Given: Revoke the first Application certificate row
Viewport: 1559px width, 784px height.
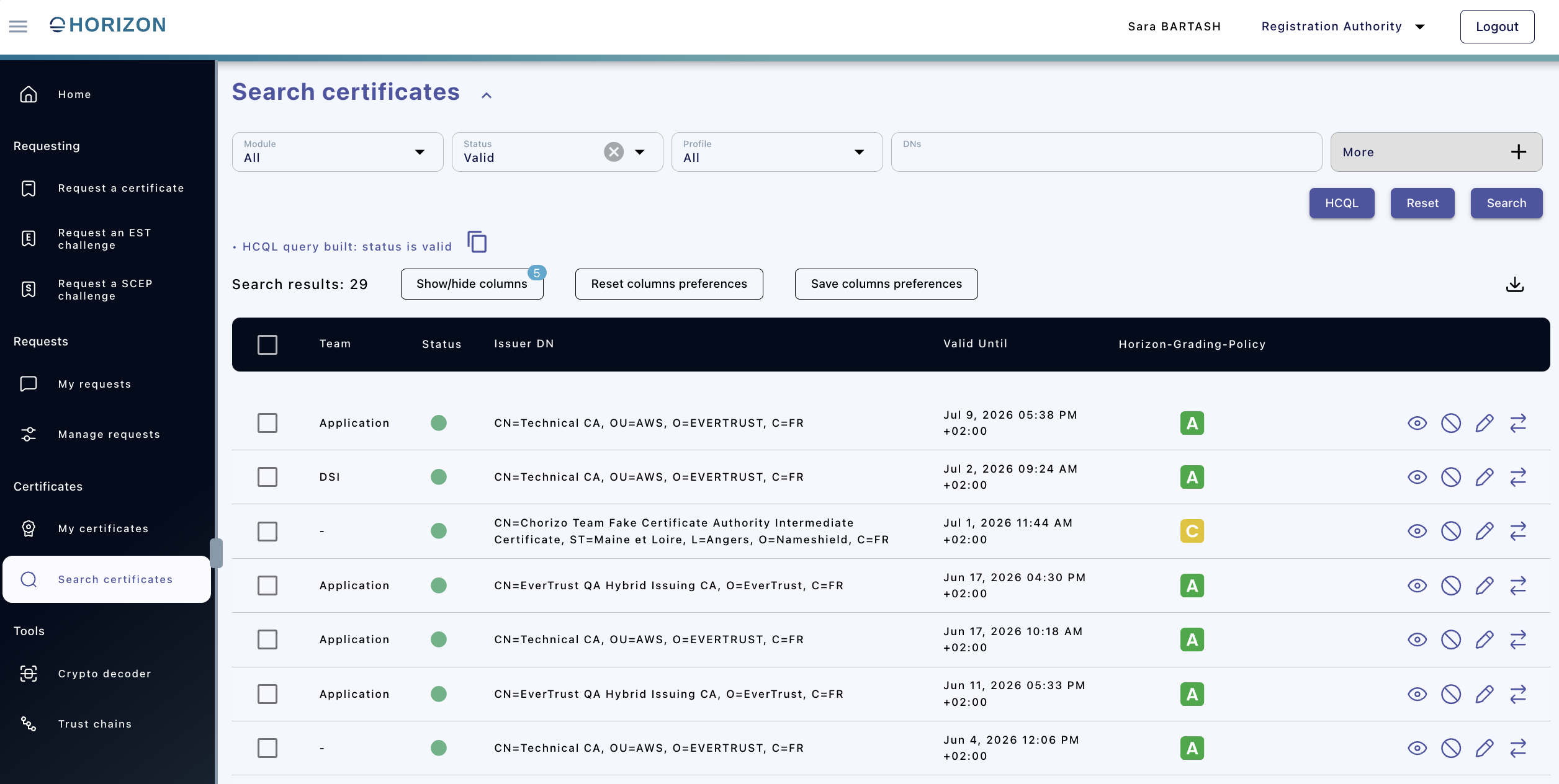Looking at the screenshot, I should 1450,423.
